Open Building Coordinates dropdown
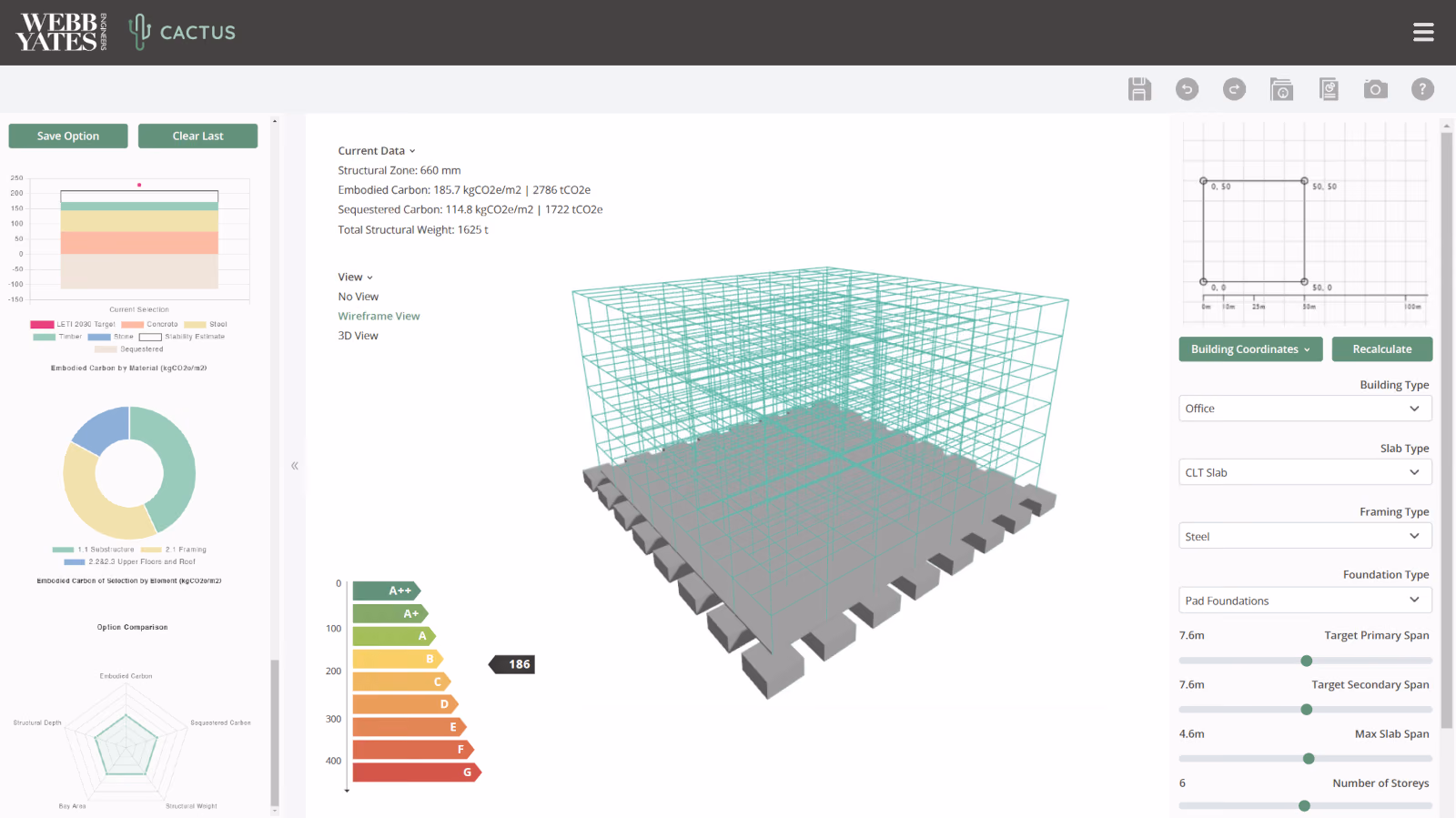The image size is (1456, 818). click(x=1250, y=348)
